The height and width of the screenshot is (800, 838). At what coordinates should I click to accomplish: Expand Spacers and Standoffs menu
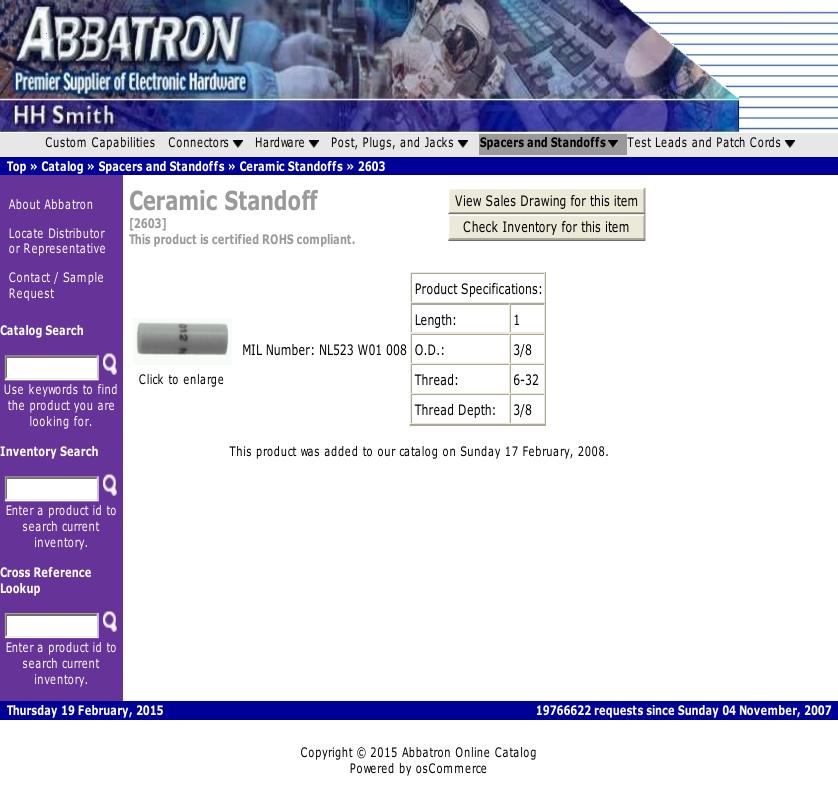tap(552, 143)
